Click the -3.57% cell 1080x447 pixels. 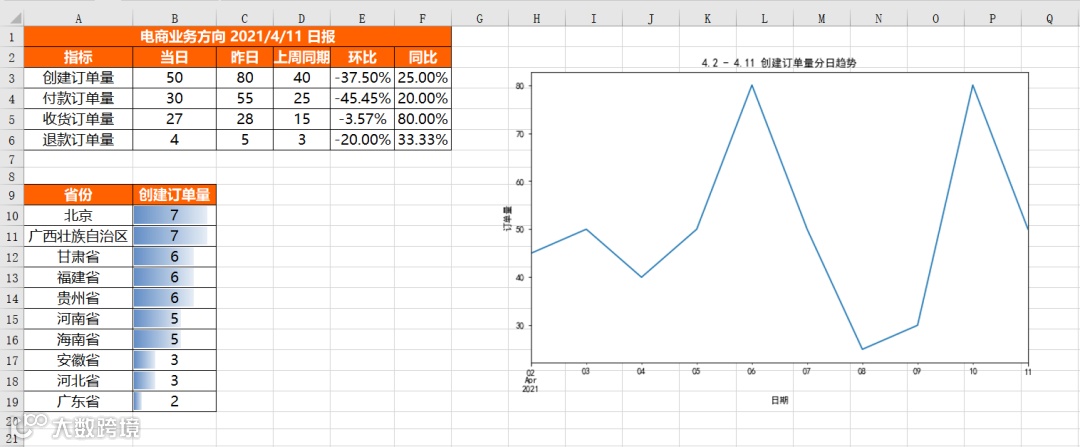click(x=362, y=119)
